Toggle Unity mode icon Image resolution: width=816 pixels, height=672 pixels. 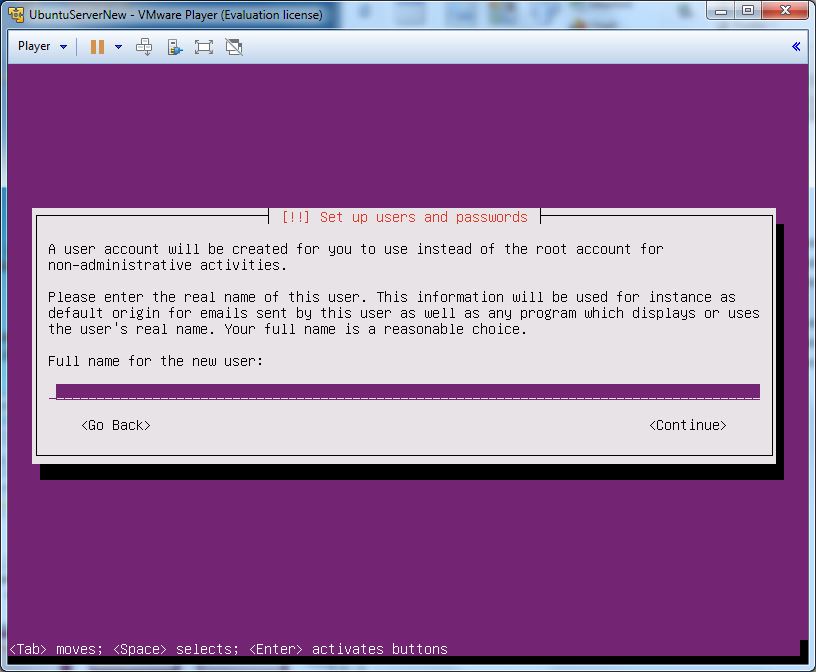pyautogui.click(x=234, y=47)
